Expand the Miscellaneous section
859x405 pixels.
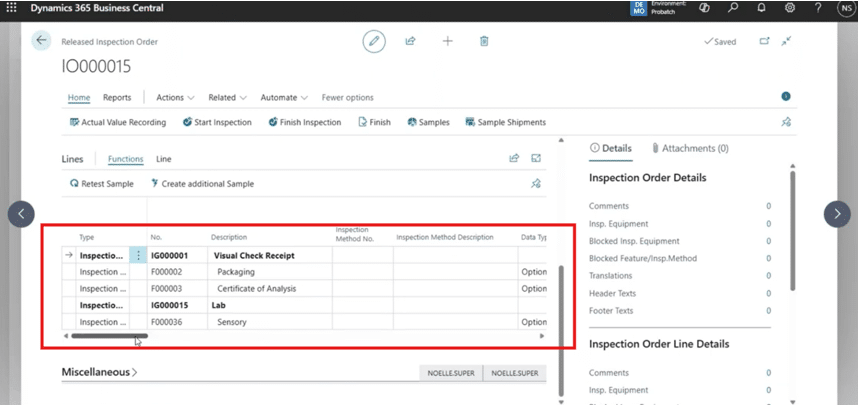coord(100,372)
